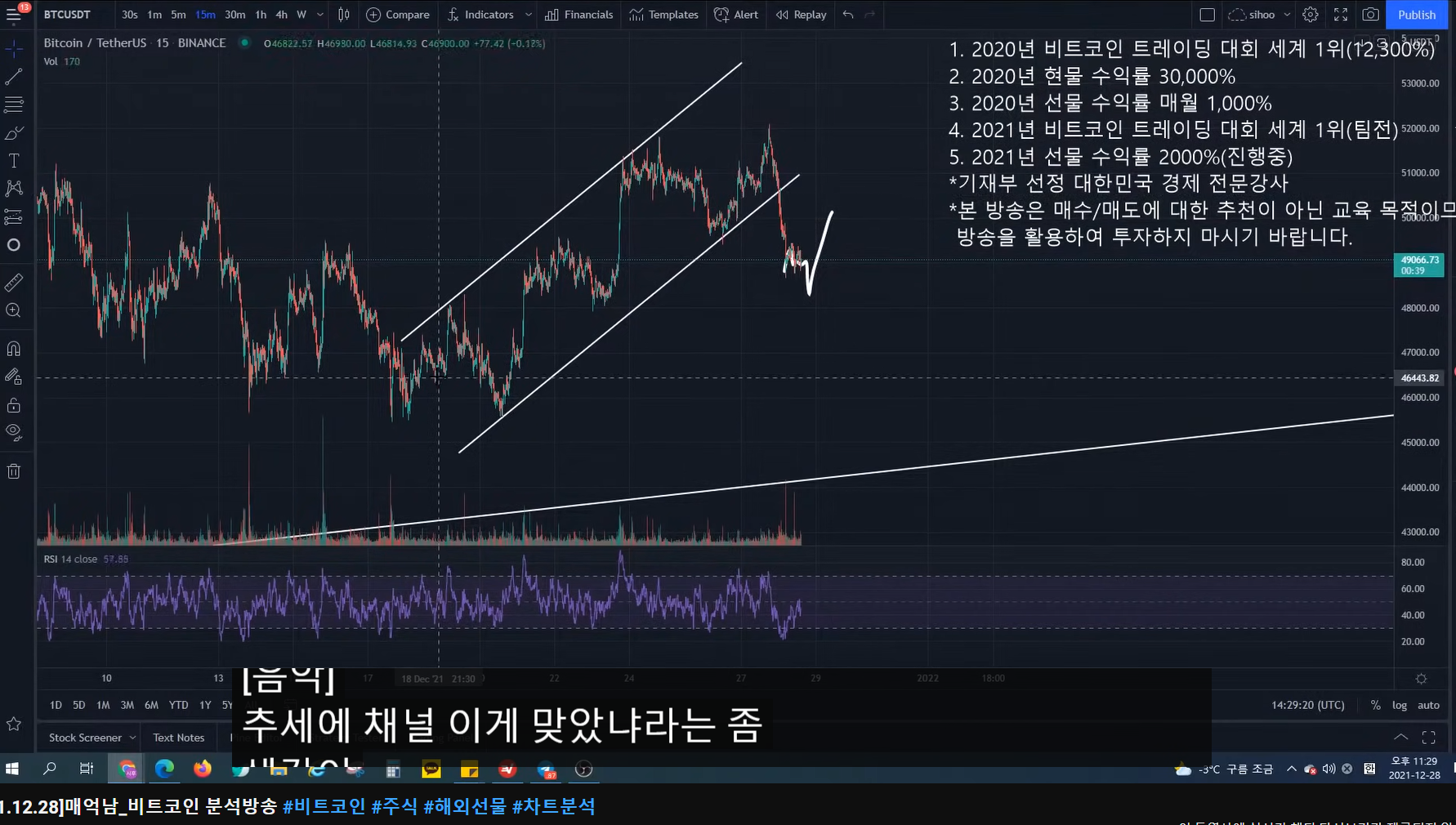Open the icons/shape tool

[x=14, y=244]
